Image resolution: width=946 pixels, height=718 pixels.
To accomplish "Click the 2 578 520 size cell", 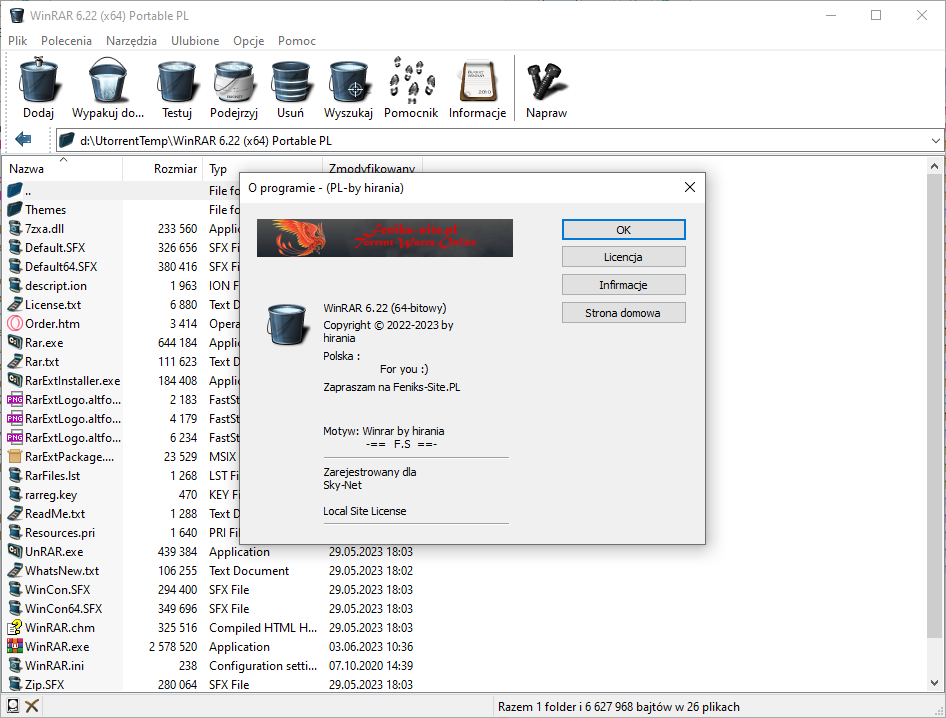I will click(173, 647).
